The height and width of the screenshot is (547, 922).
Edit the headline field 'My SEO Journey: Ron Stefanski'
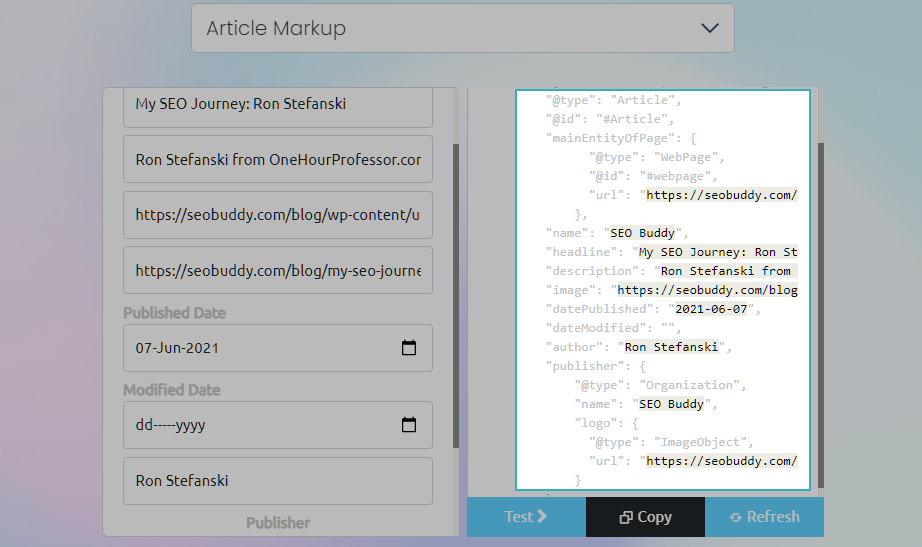click(x=278, y=106)
